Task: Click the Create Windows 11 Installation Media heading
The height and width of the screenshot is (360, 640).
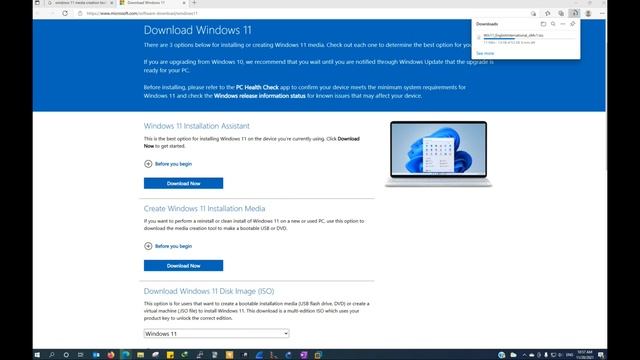Action: [x=204, y=209]
